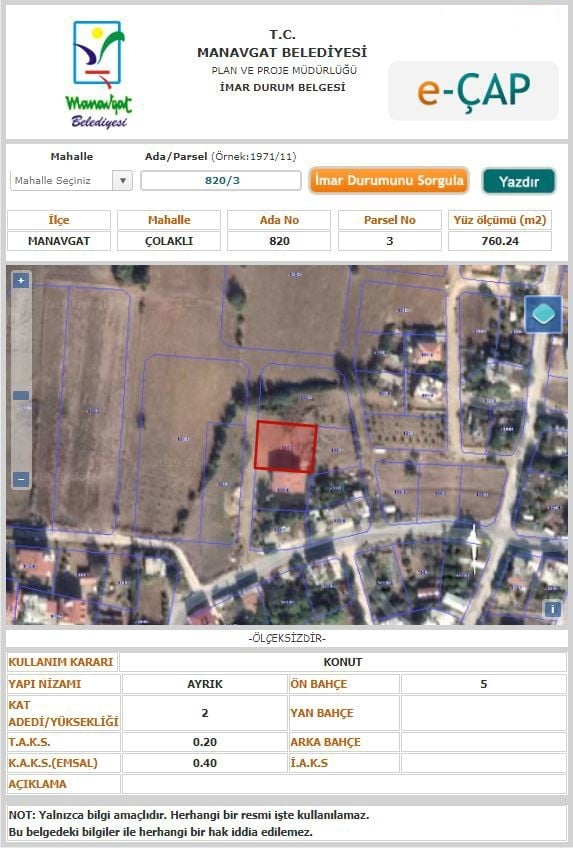Click the K.A.K.S.(EMSAL) value 0.40
573x848 pixels.
205,763
